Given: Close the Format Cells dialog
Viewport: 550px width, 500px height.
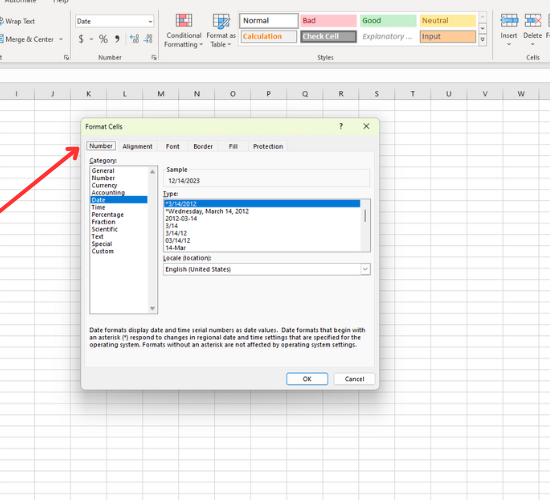Looking at the screenshot, I should pos(366,126).
